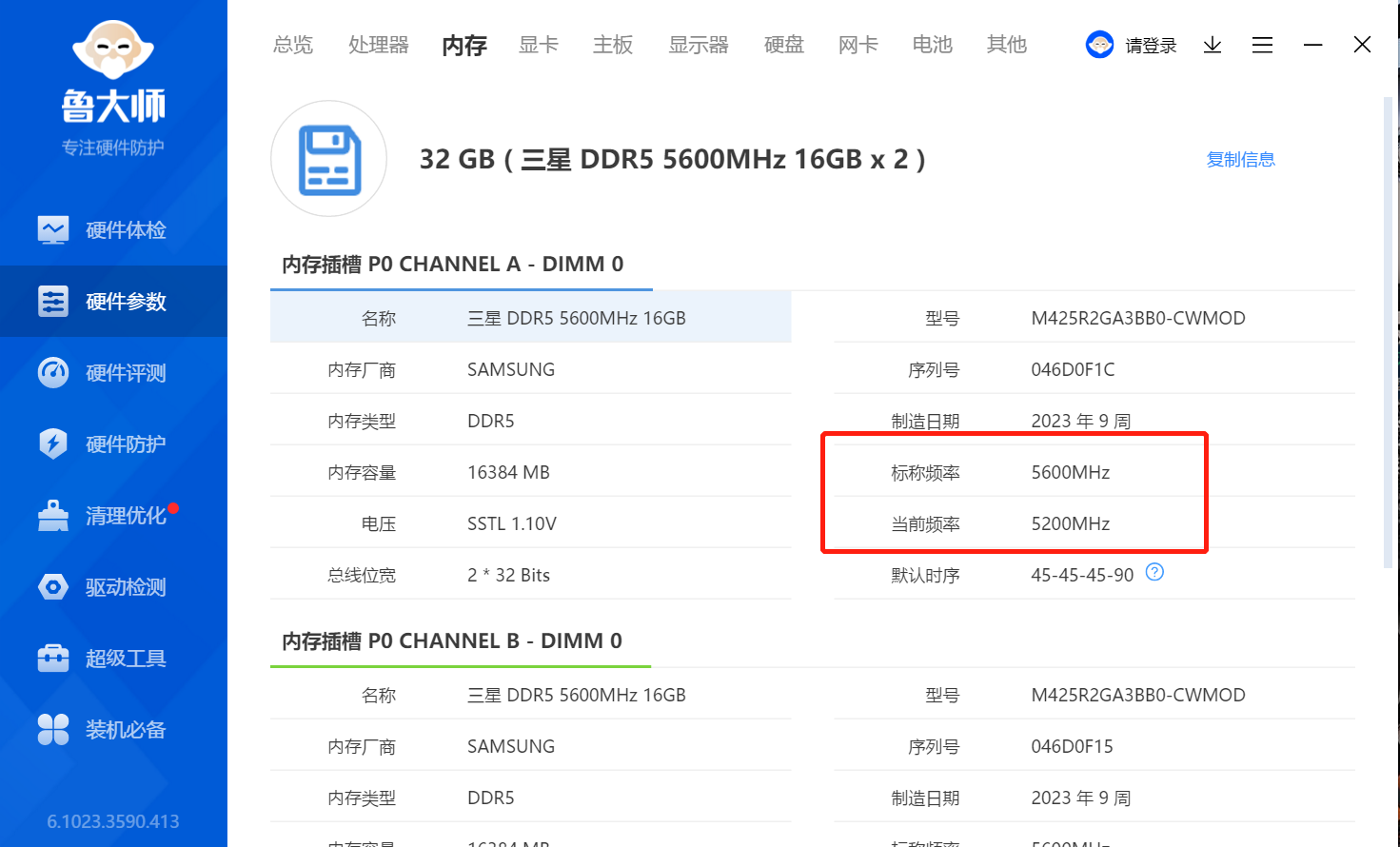Open 装机必备 essential software page
The height and width of the screenshot is (847, 1400).
click(113, 729)
